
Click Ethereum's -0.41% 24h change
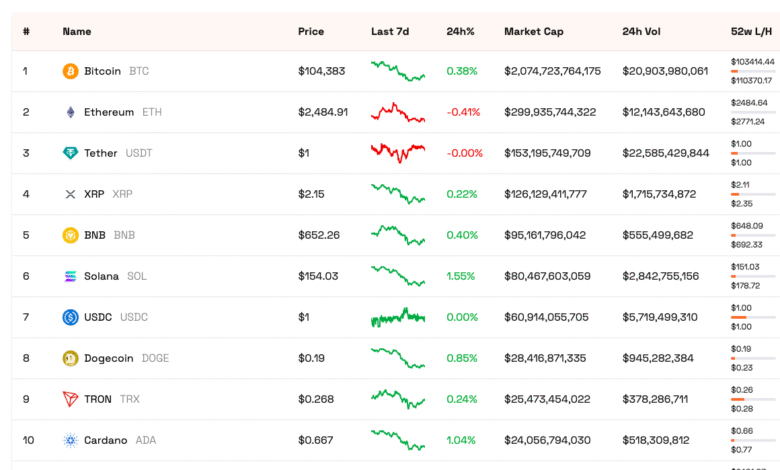pos(463,112)
